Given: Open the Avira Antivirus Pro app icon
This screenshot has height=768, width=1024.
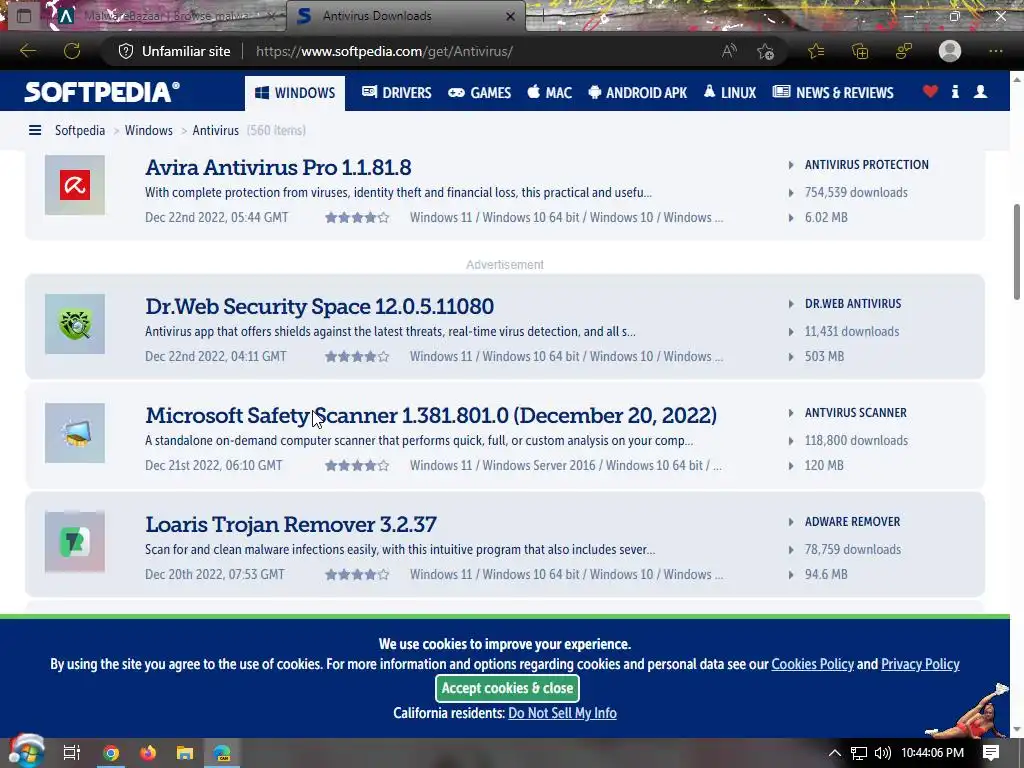Looking at the screenshot, I should click(74, 185).
